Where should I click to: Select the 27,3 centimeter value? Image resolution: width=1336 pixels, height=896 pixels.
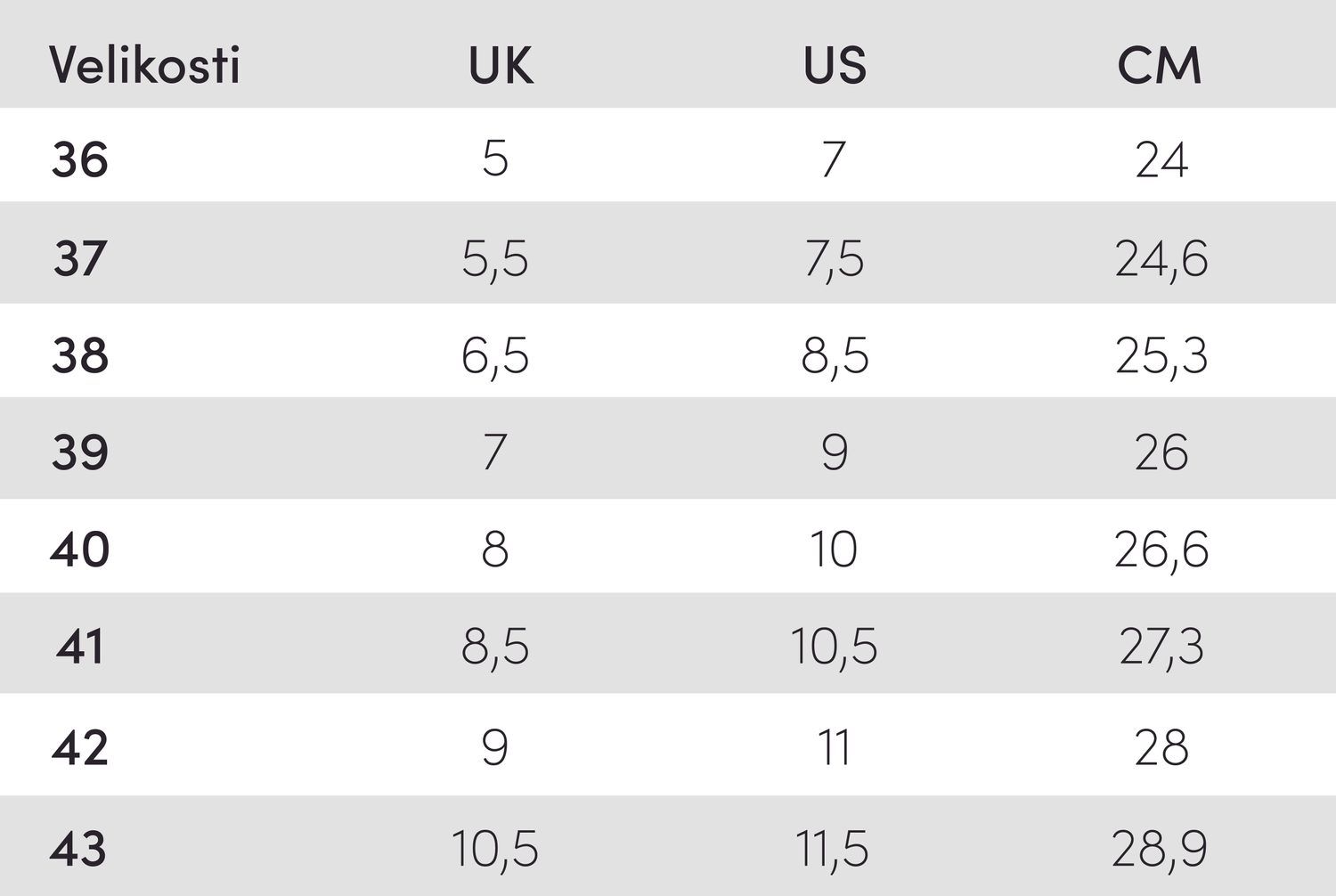(x=1161, y=646)
